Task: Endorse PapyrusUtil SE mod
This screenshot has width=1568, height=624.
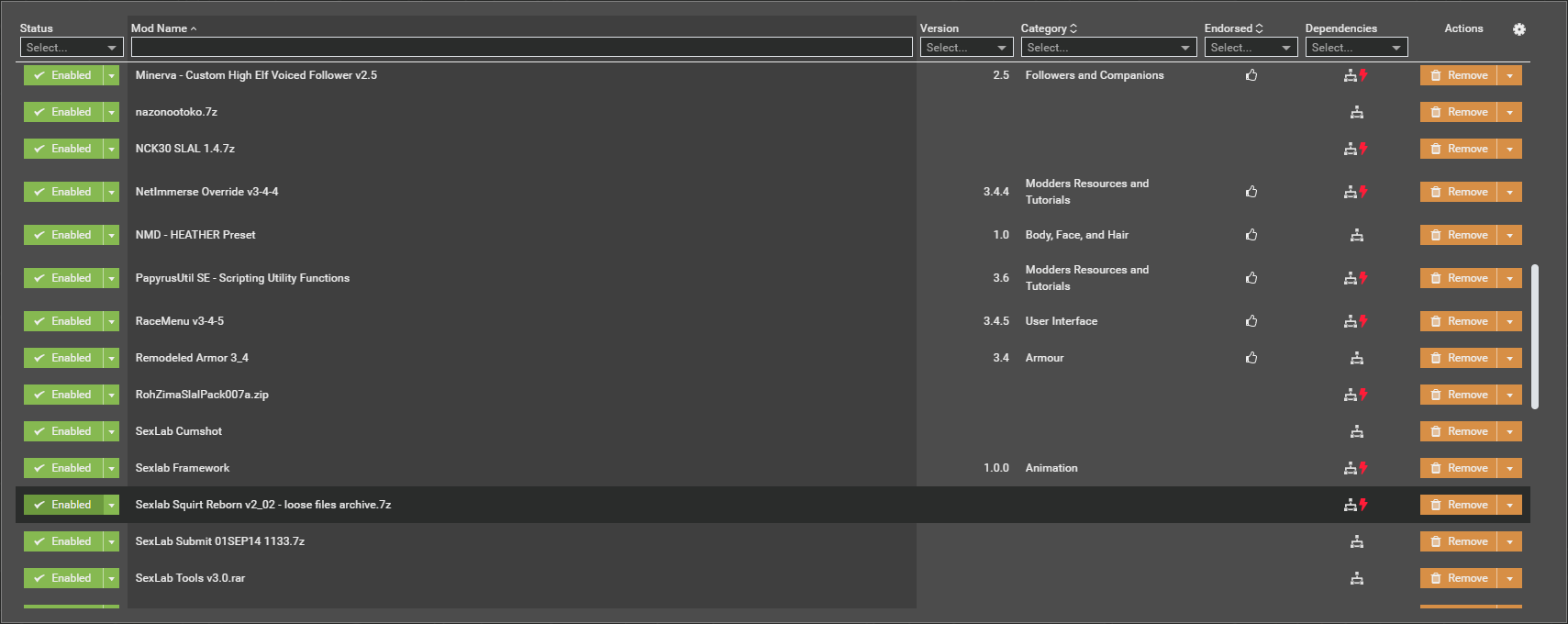Action: click(x=1251, y=278)
